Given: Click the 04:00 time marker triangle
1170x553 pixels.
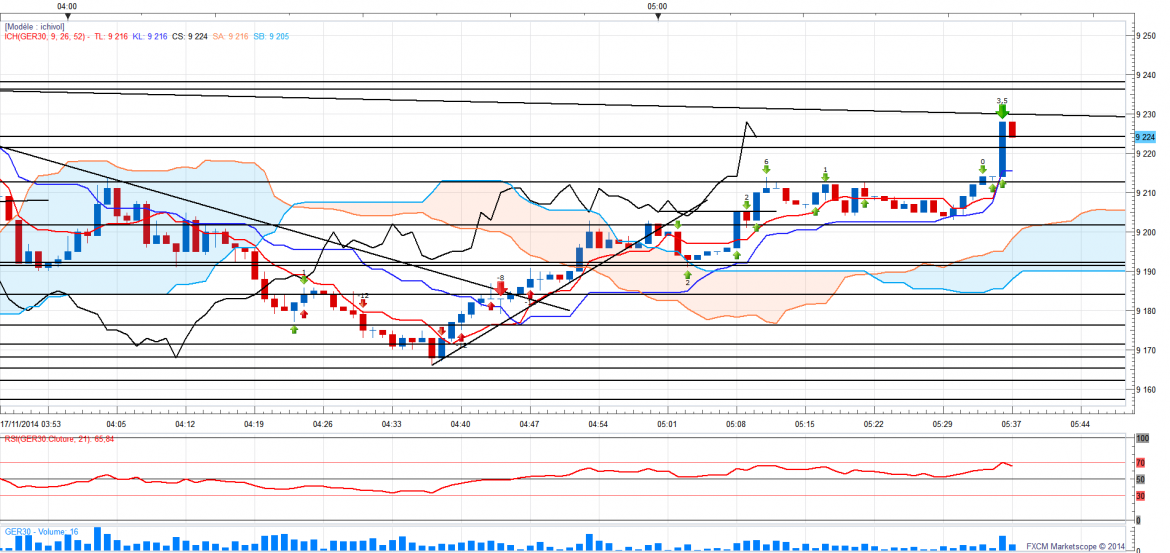Looking at the screenshot, I should click(x=67, y=17).
